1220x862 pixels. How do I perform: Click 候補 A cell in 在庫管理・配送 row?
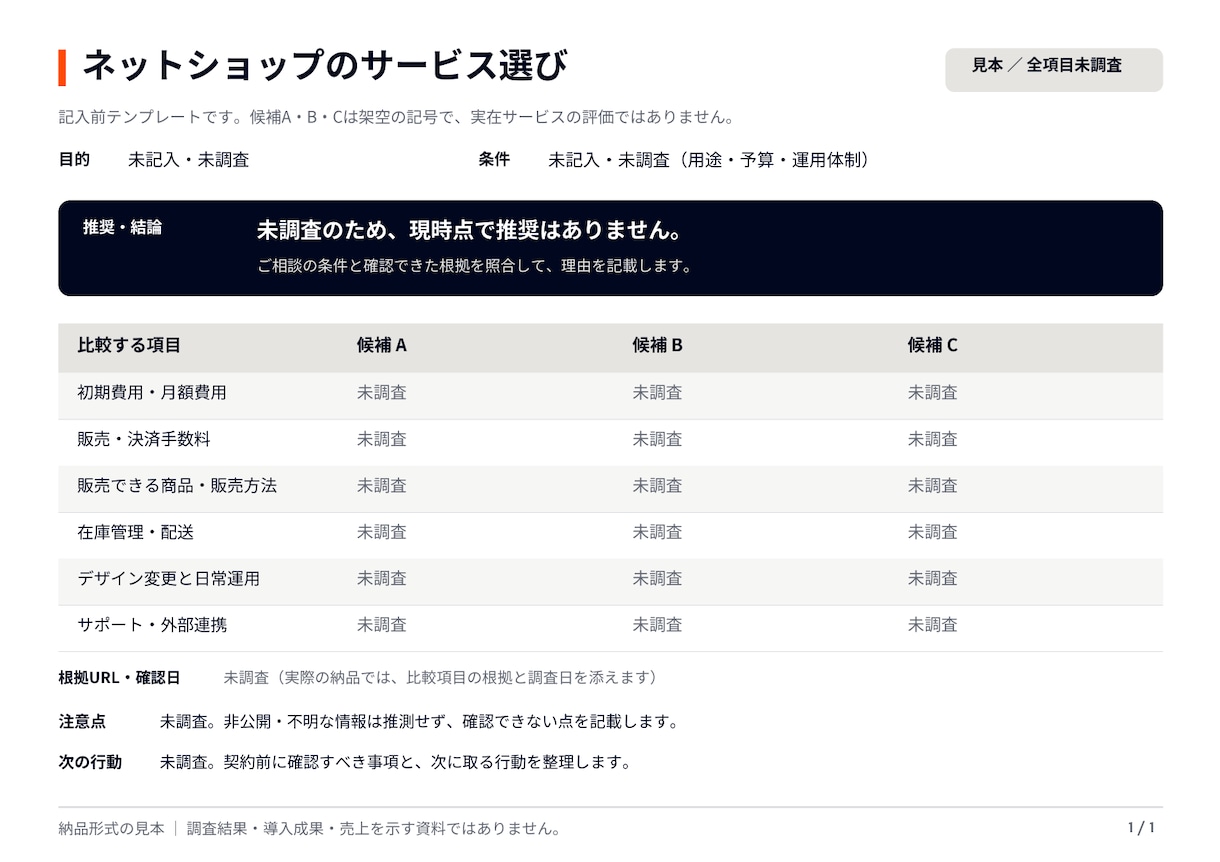tap(382, 532)
